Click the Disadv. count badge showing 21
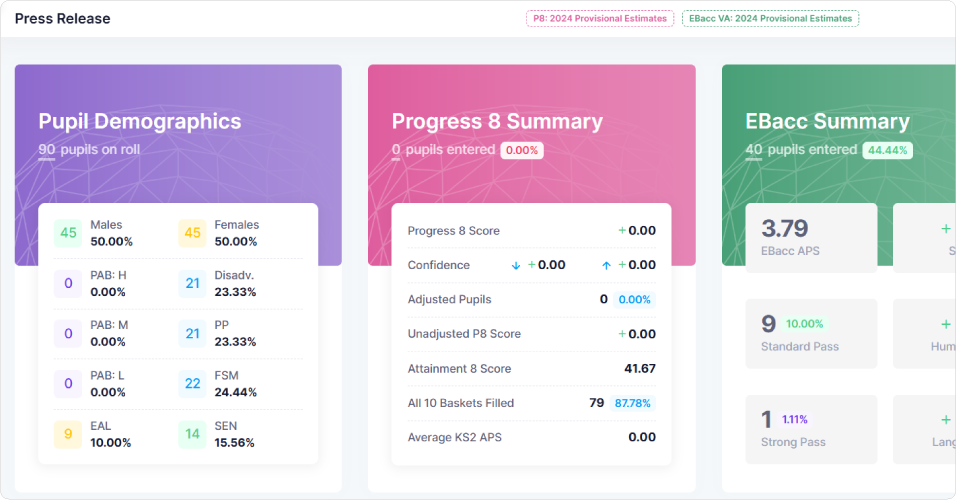Screen dimensions: 958x500 [x=192, y=284]
